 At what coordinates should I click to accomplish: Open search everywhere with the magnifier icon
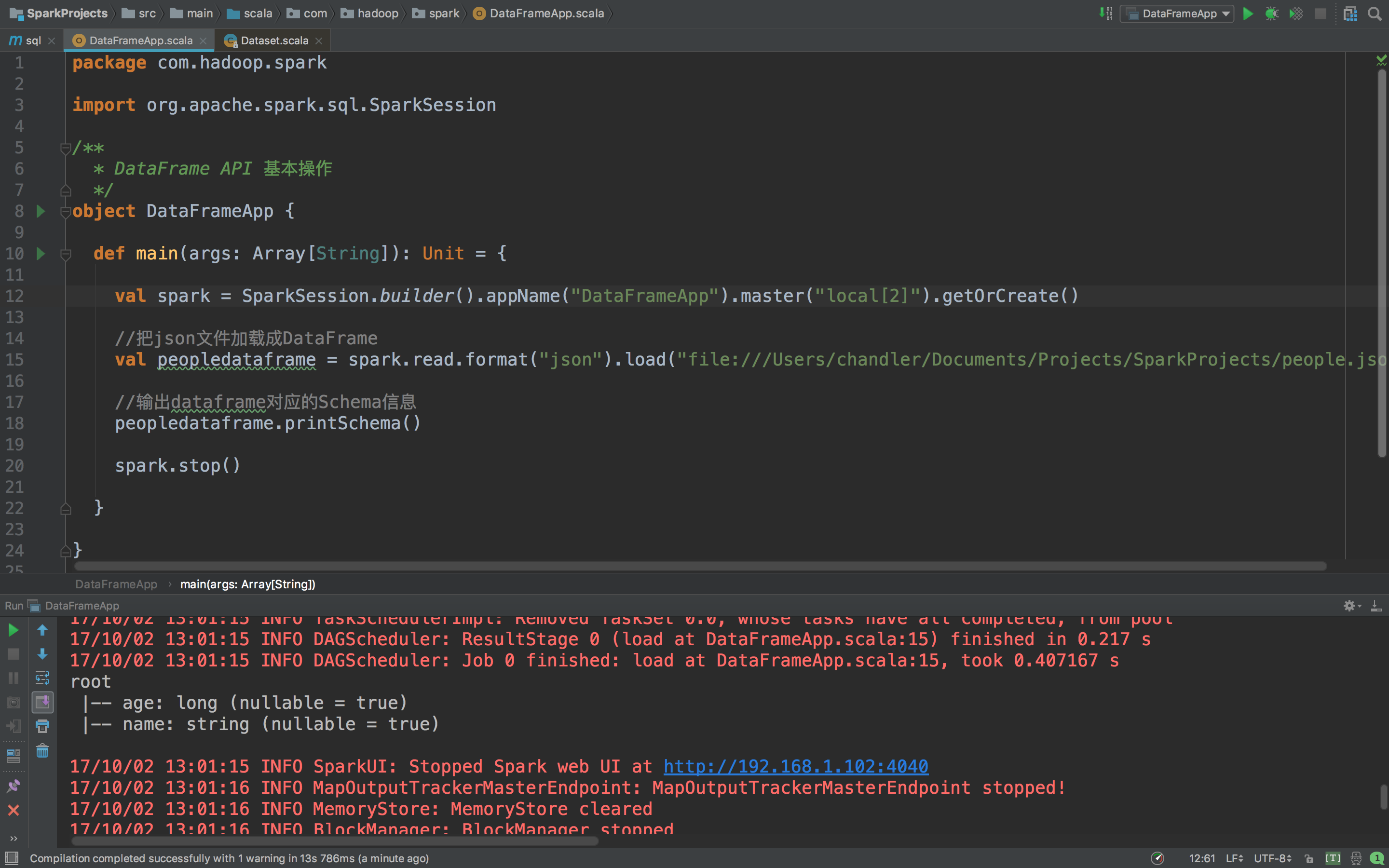[1375, 13]
